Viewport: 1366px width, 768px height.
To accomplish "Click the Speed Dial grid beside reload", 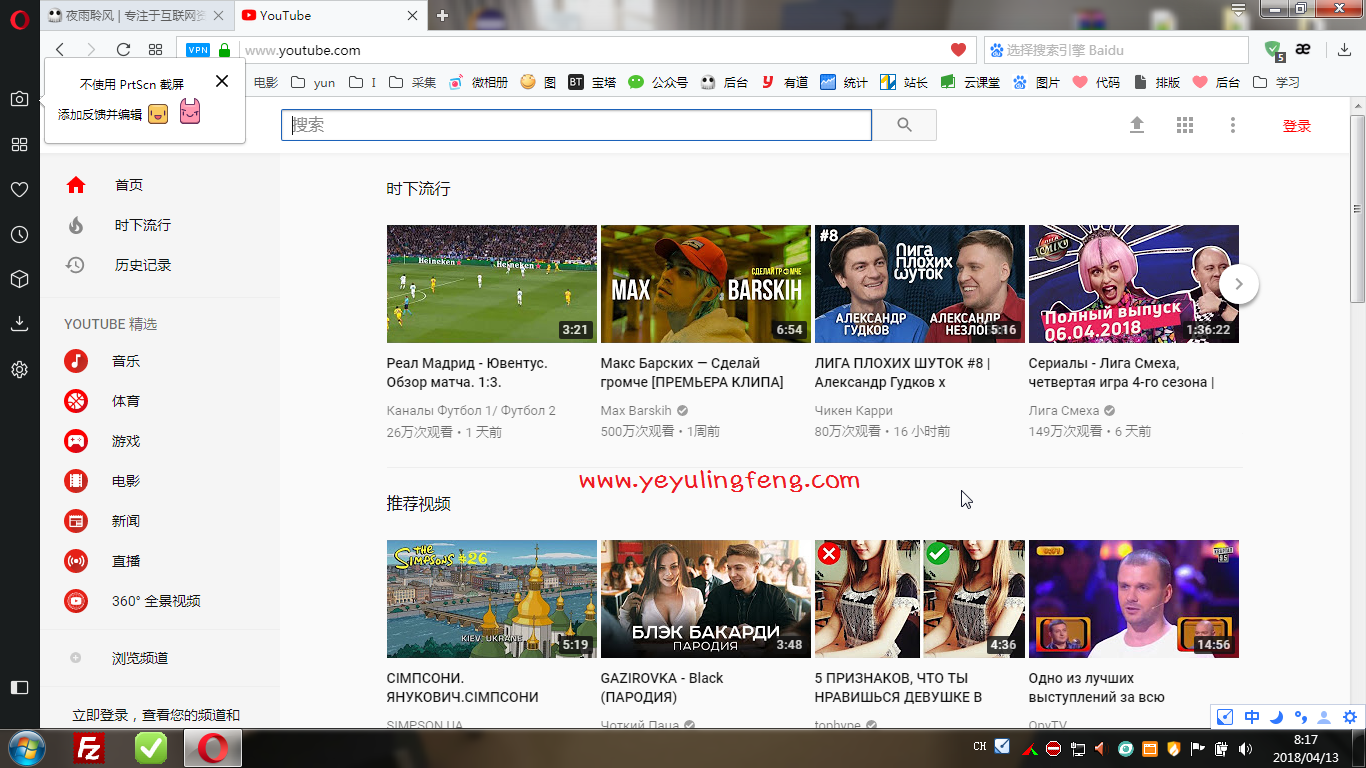I will pyautogui.click(x=155, y=50).
